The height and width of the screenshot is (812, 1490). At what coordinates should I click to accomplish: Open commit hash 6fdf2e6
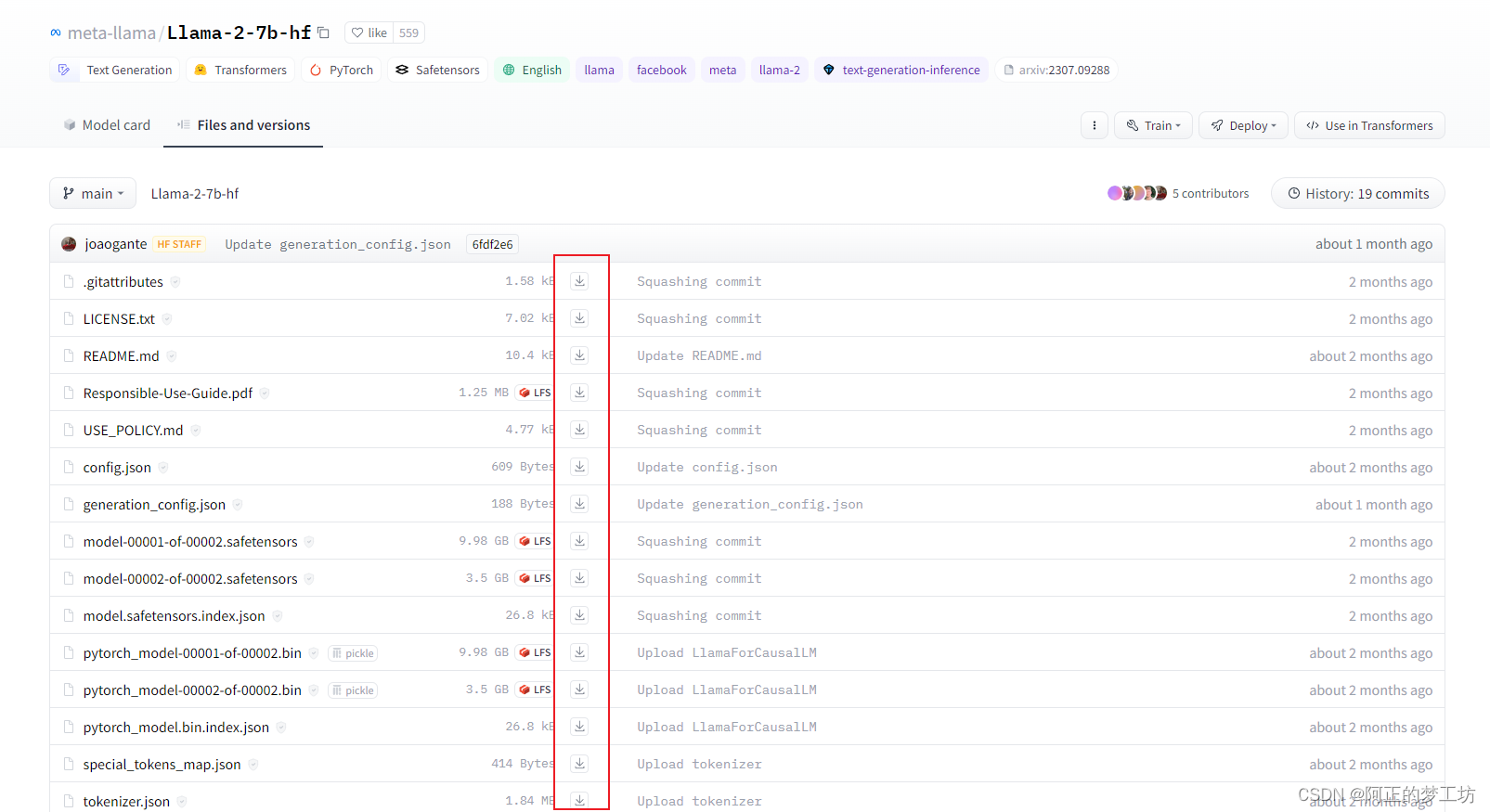tap(492, 244)
